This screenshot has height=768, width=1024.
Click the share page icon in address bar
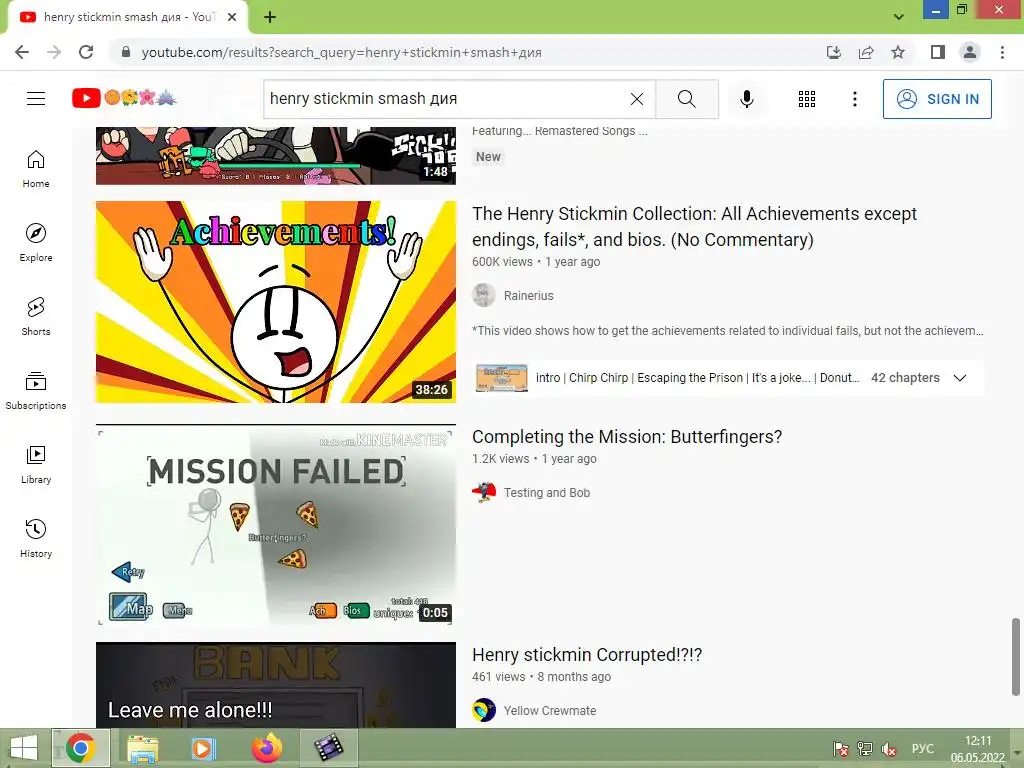866,52
